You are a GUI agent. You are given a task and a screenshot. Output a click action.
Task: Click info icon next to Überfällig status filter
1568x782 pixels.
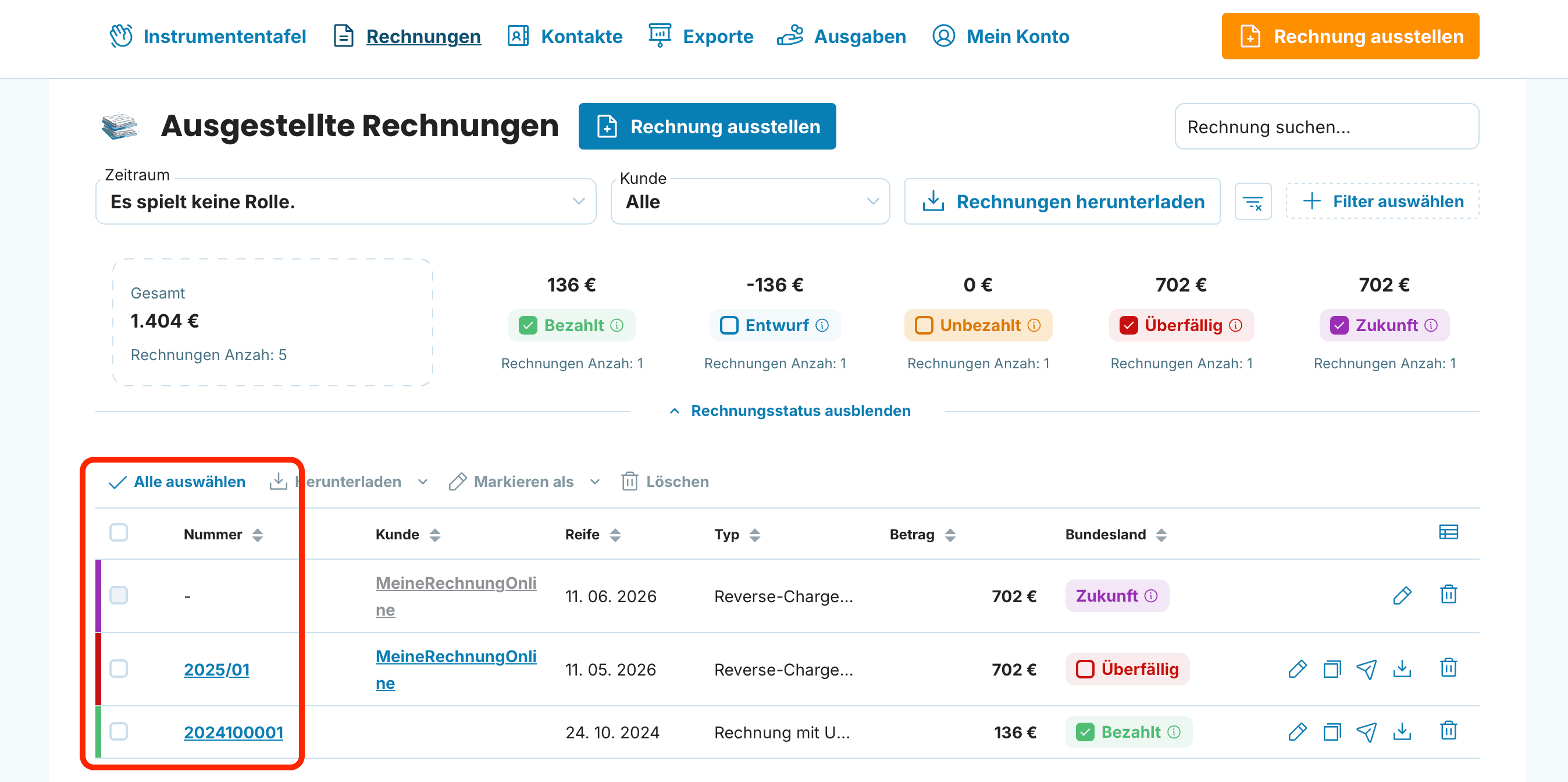point(1236,325)
